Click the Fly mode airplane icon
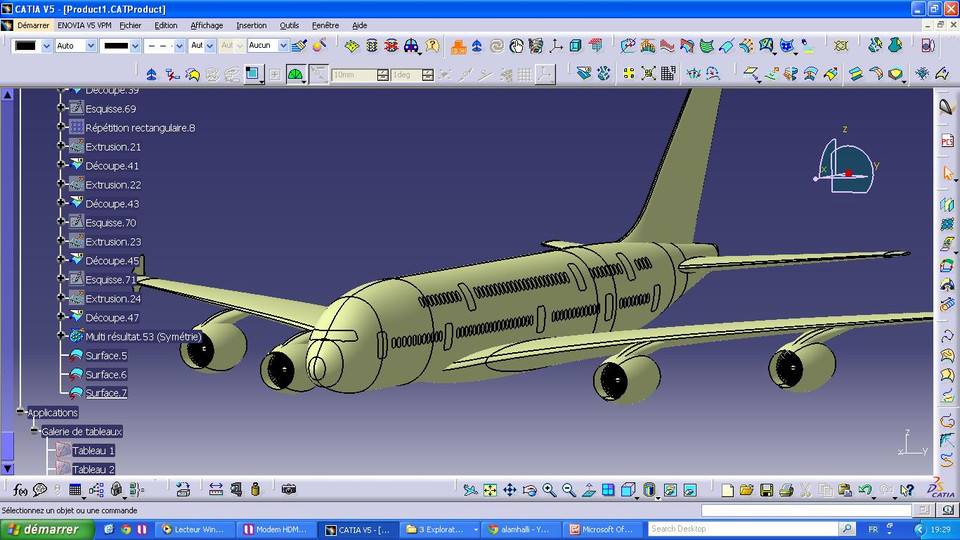This screenshot has height=540, width=960. [470, 490]
